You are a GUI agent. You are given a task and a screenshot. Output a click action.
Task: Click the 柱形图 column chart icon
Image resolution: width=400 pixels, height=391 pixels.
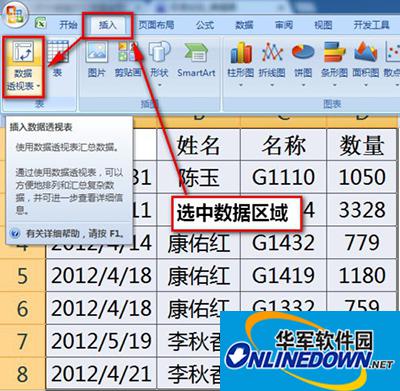[x=241, y=52]
